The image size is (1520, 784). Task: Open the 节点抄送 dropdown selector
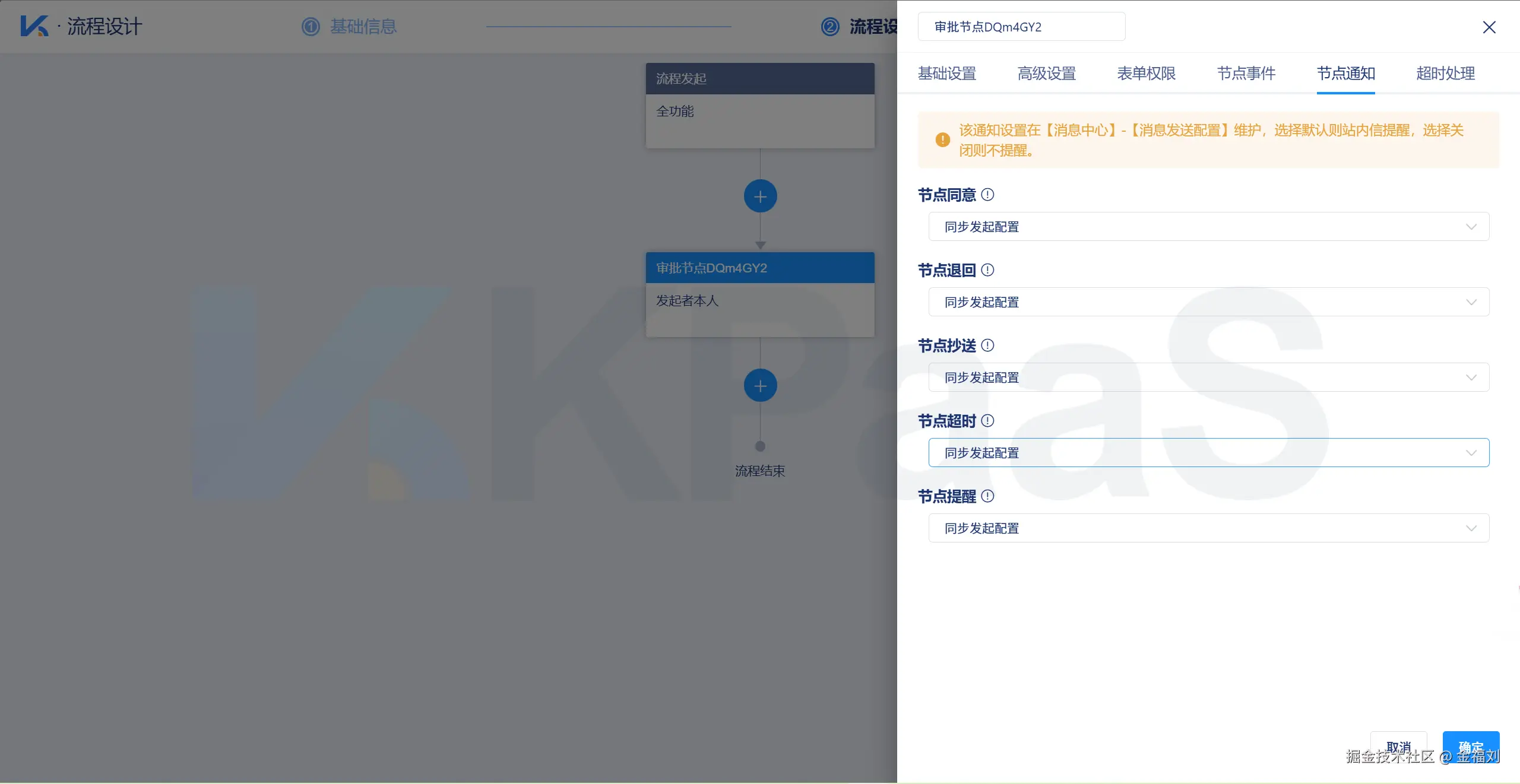[x=1208, y=377]
